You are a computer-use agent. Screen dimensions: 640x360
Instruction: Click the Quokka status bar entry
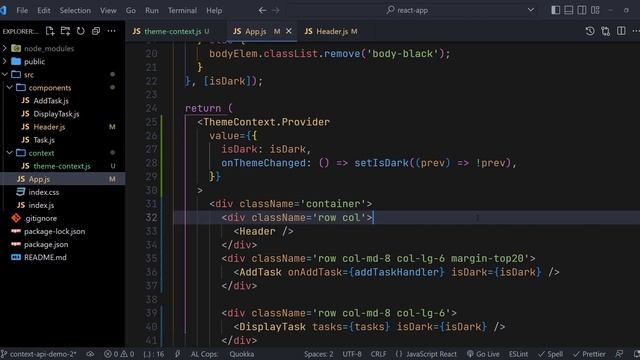241,354
